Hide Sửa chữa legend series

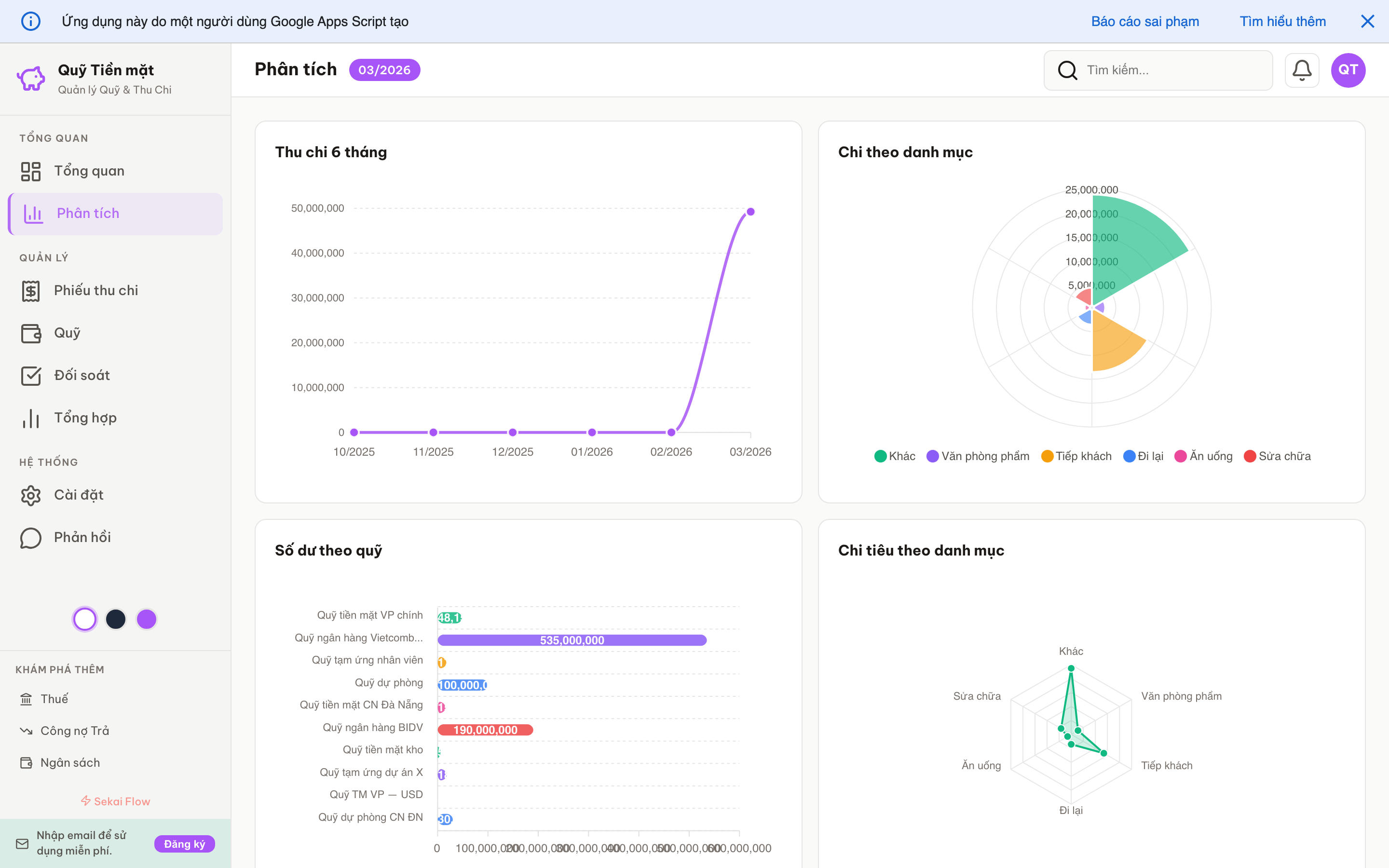(1277, 456)
